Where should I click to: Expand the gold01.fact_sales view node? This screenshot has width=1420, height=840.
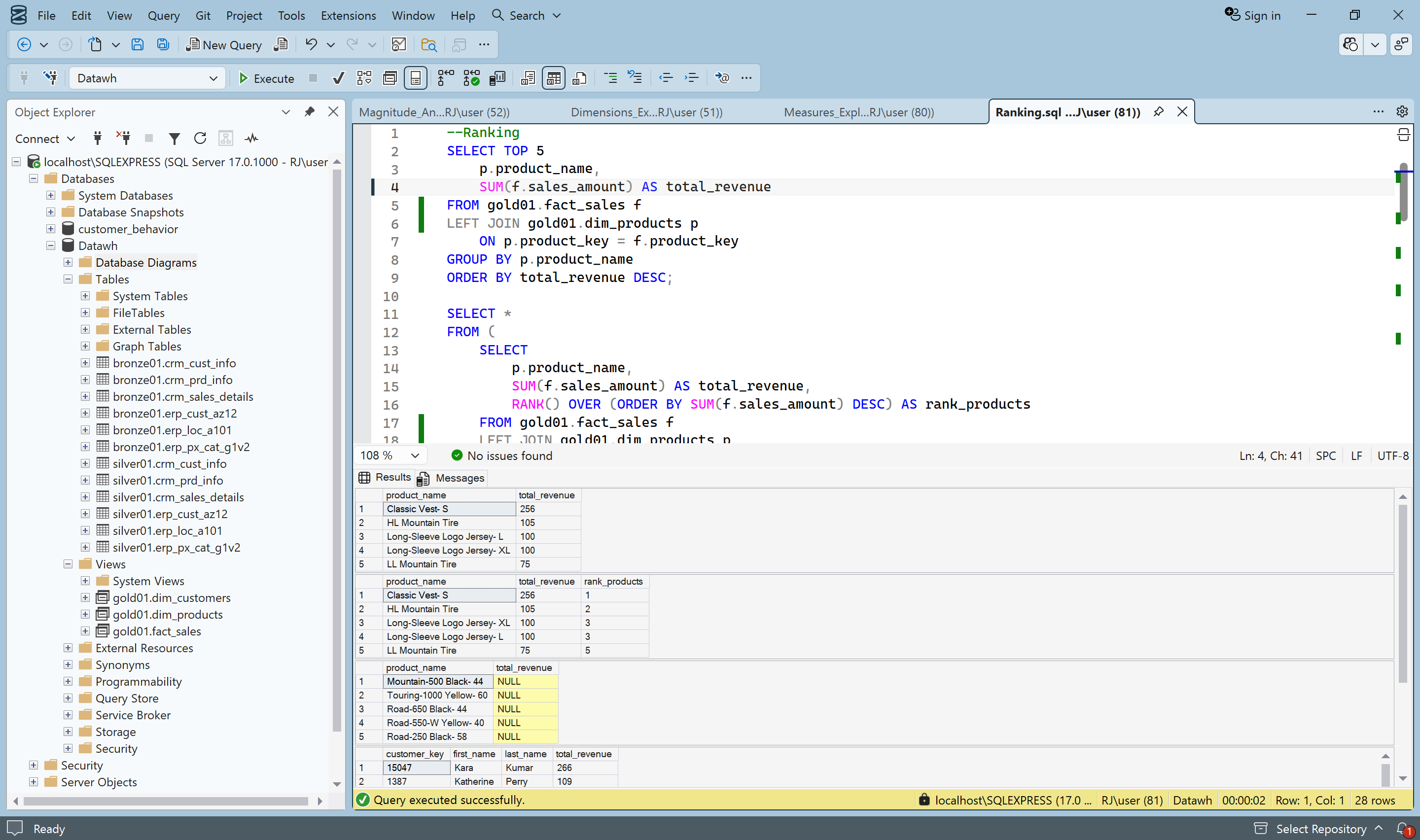(85, 631)
